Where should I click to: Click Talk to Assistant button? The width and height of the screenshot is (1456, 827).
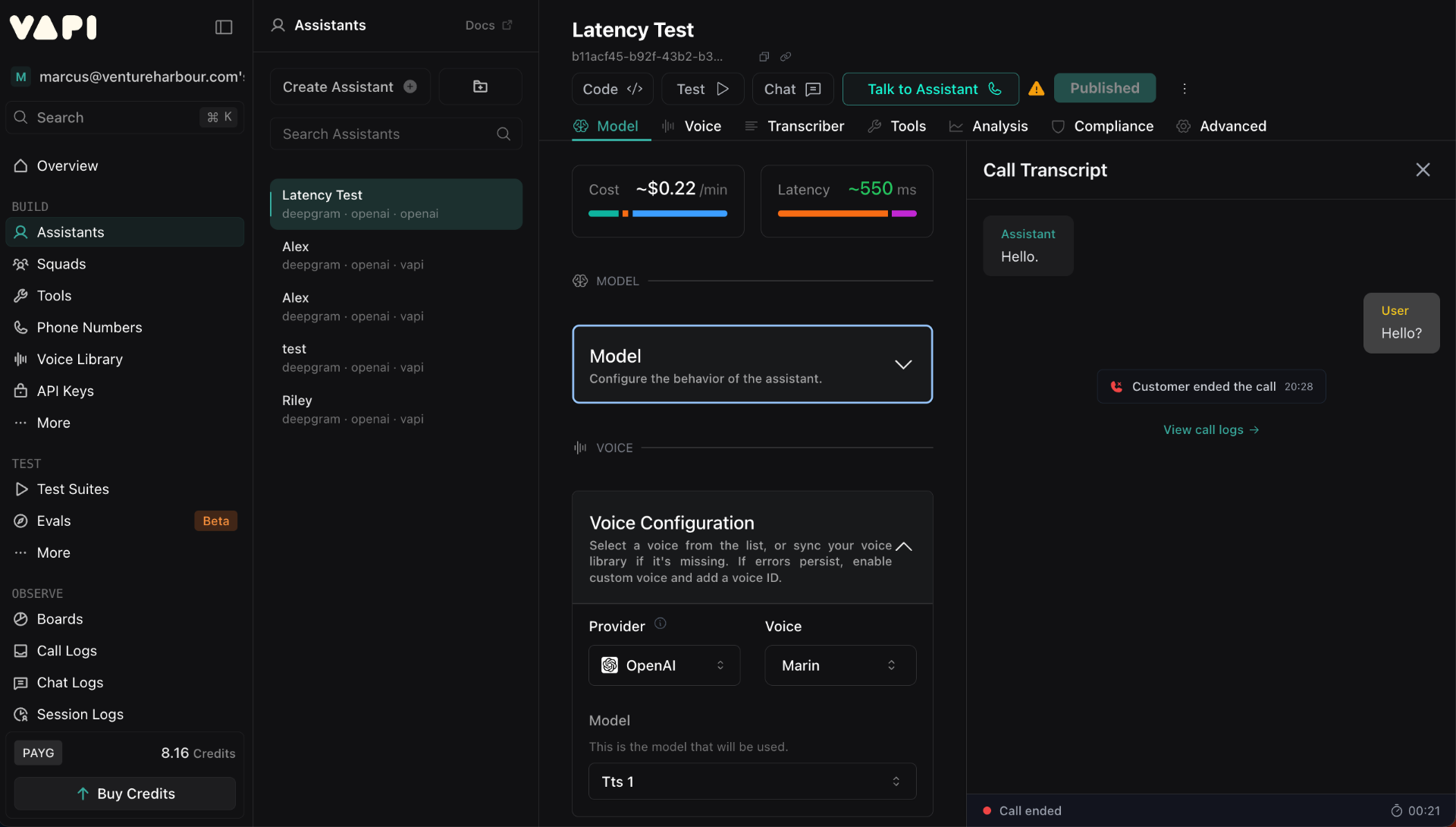pyautogui.click(x=930, y=89)
